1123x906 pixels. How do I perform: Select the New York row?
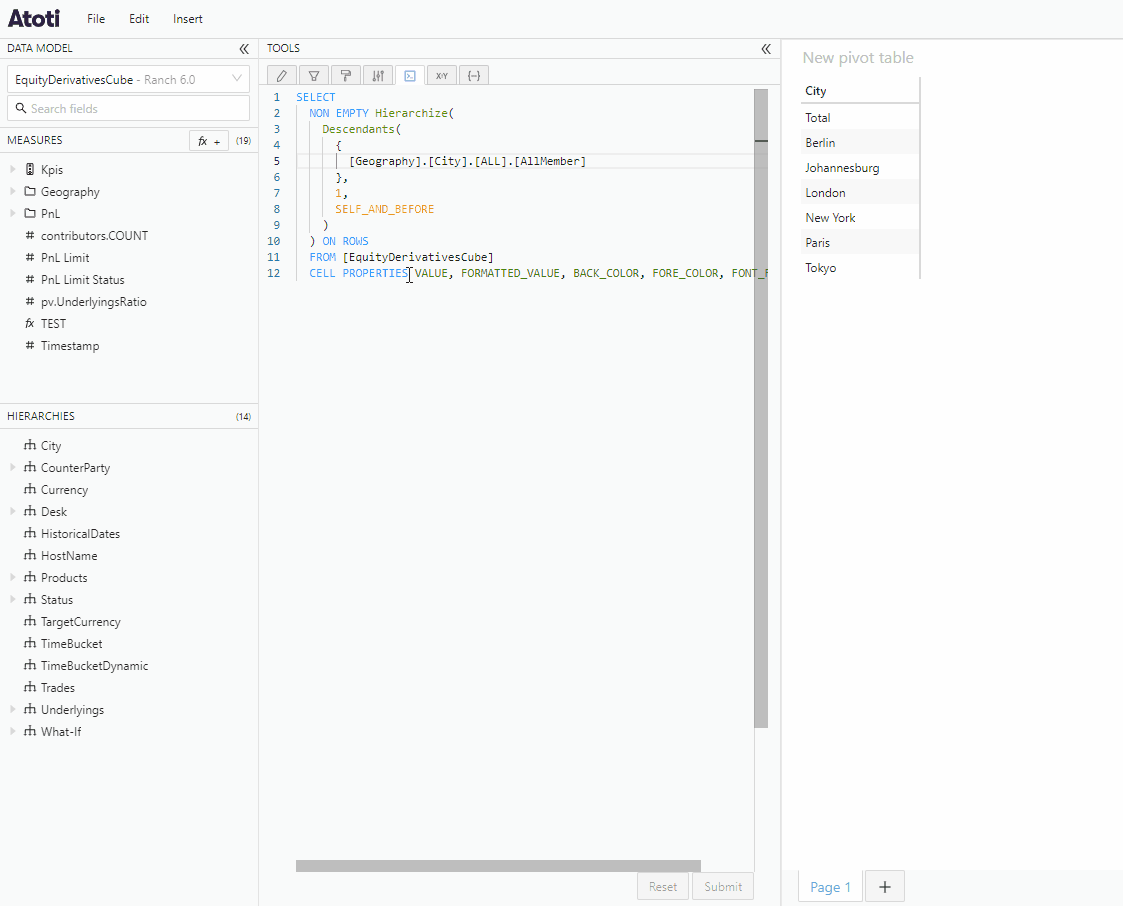click(x=859, y=218)
